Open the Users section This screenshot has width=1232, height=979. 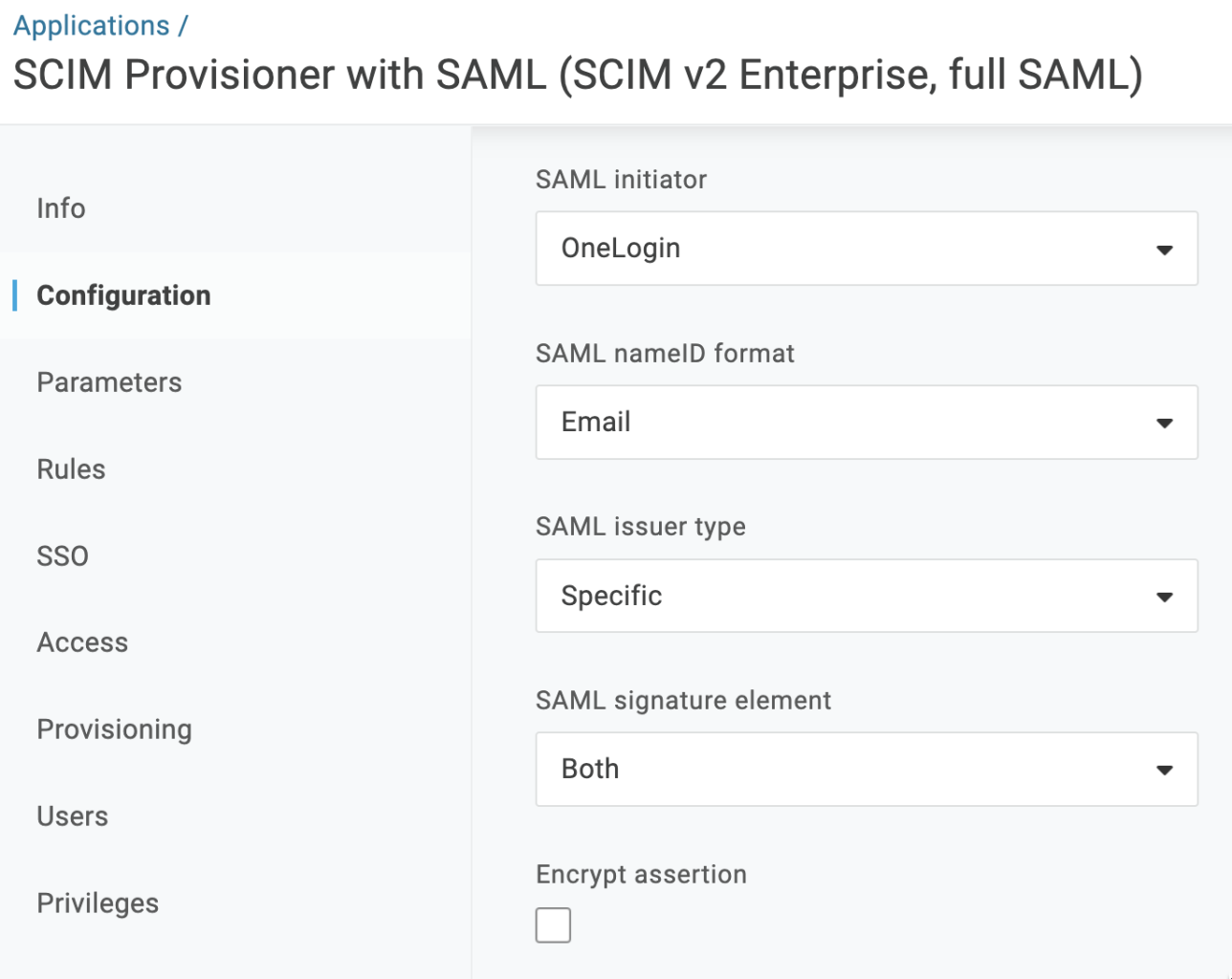click(73, 816)
